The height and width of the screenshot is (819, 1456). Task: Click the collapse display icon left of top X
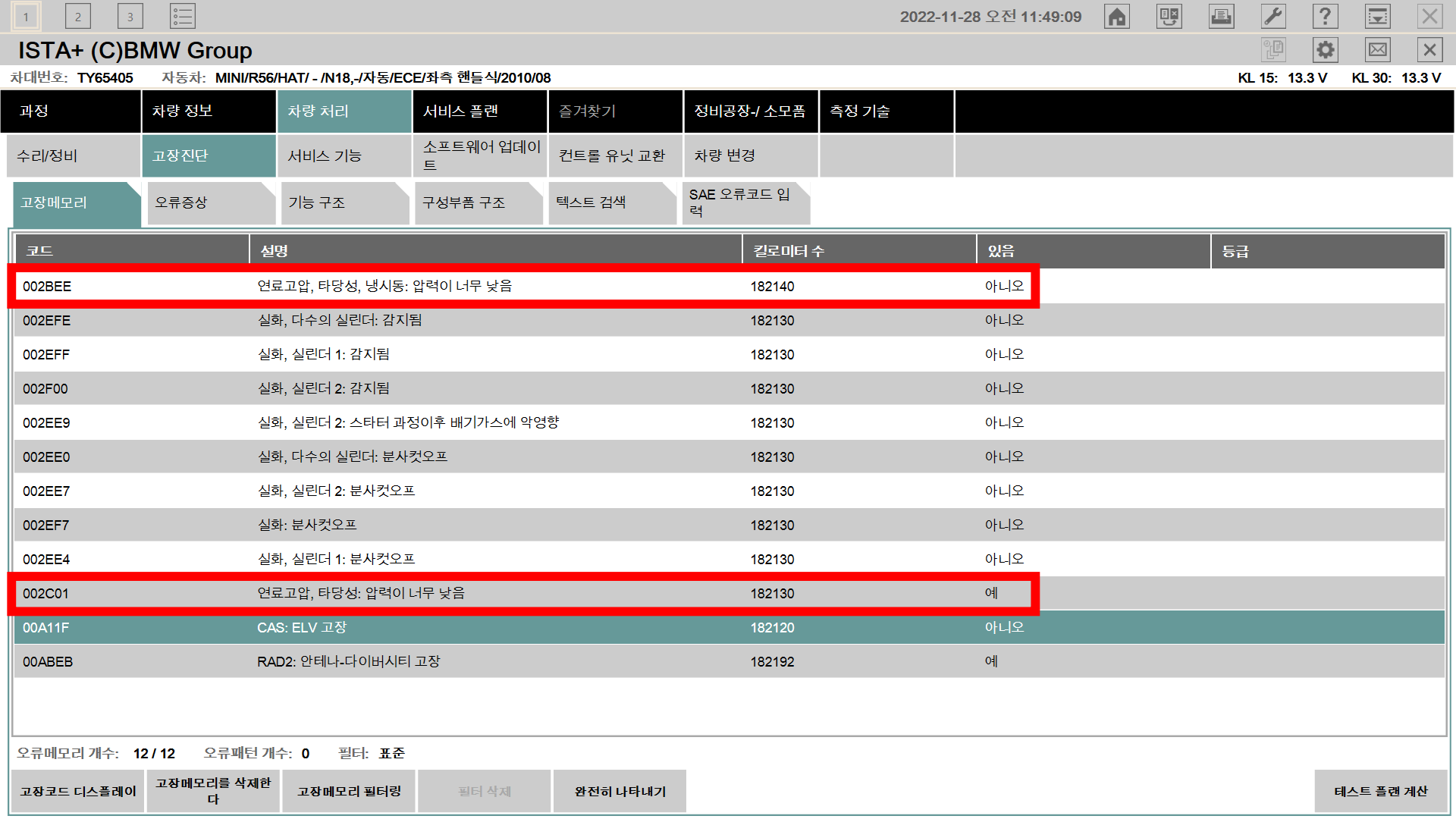click(1377, 17)
